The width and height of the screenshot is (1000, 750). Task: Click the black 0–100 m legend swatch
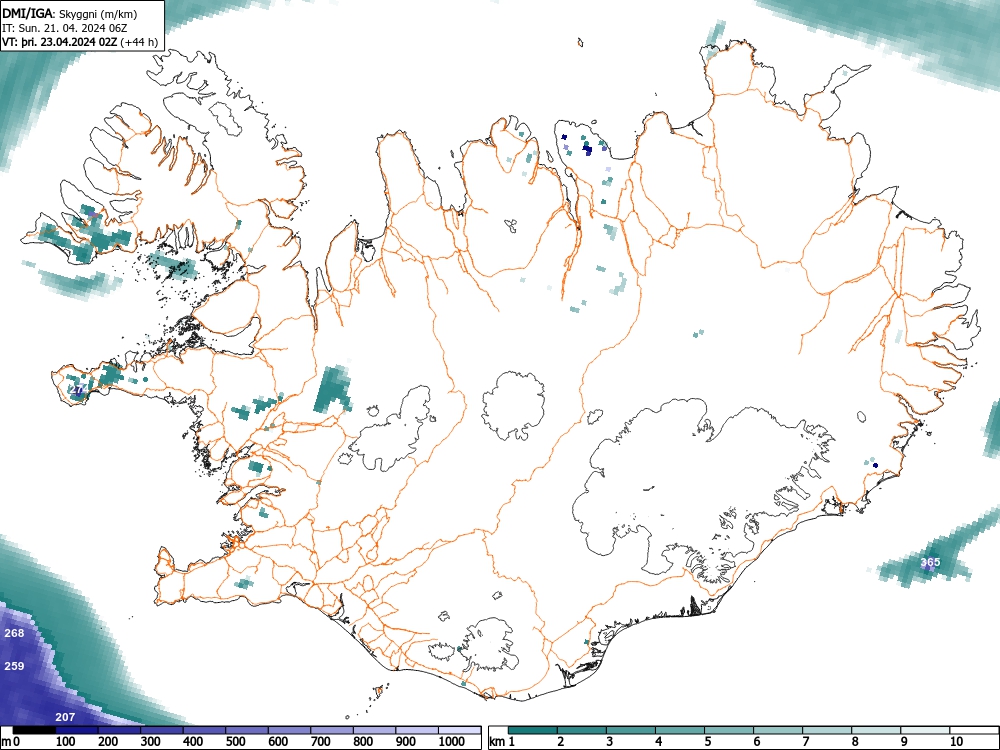point(34,730)
